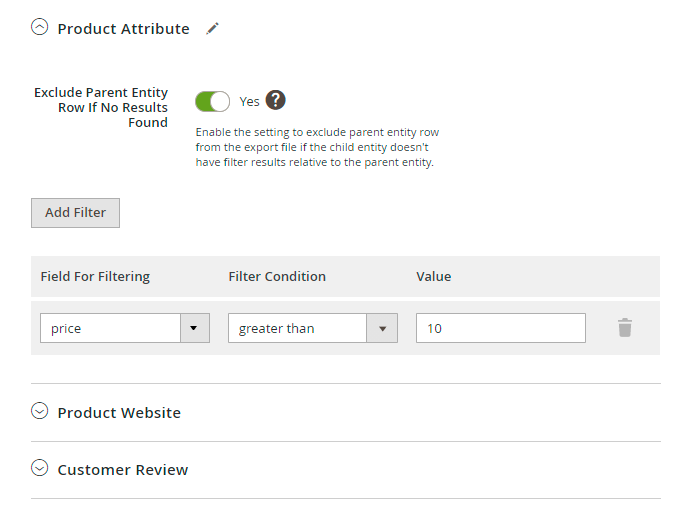The width and height of the screenshot is (683, 513).
Task: Click the Yes label beside the toggle
Action: 249,101
